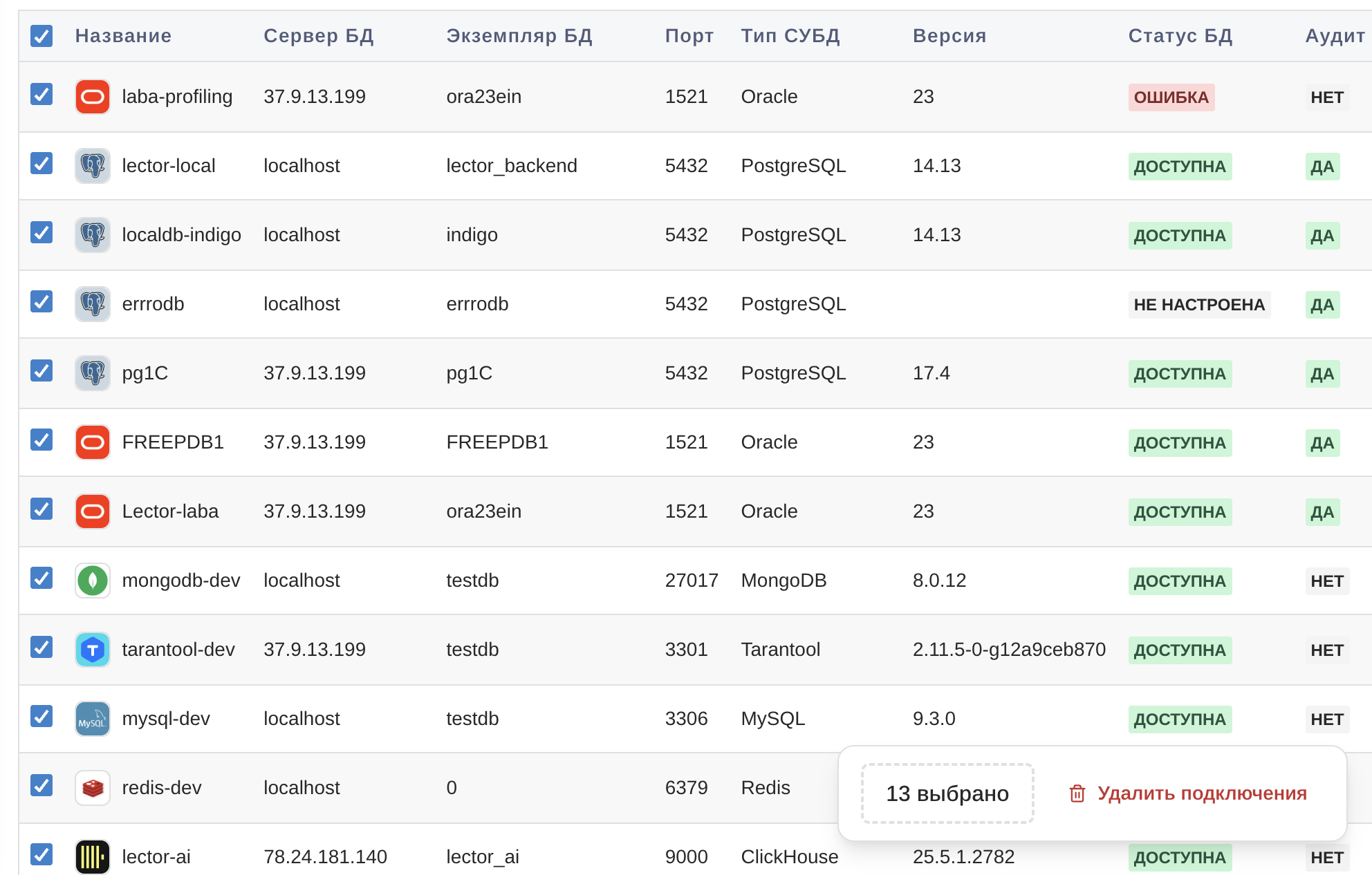1372x875 pixels.
Task: Click the PostgreSQL elephant icon for lector-local
Action: point(92,166)
